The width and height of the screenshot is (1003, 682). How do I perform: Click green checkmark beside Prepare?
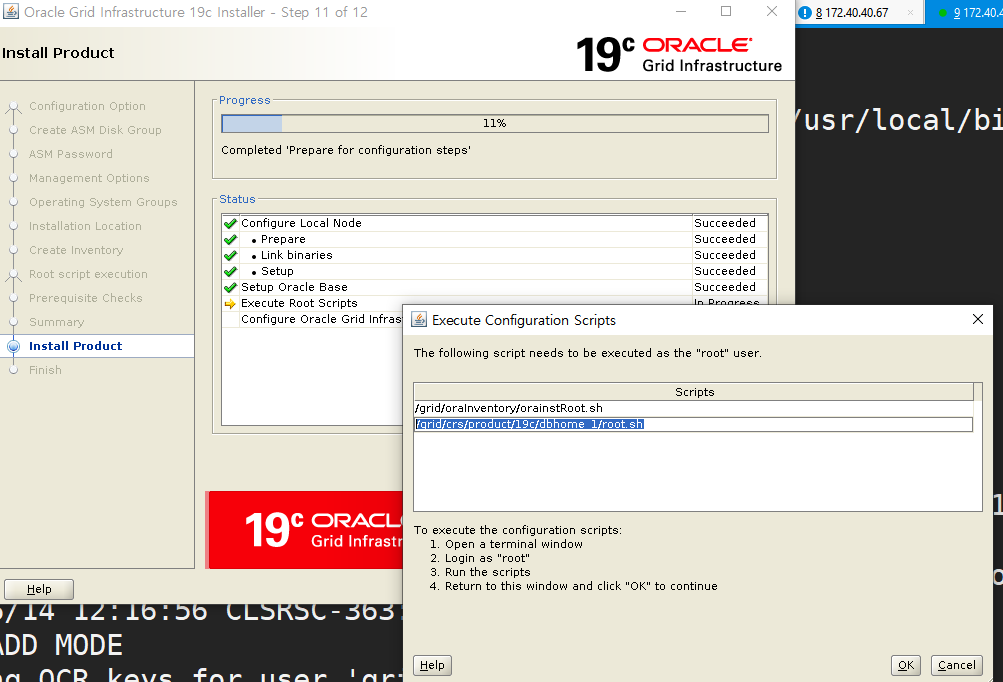(x=230, y=239)
